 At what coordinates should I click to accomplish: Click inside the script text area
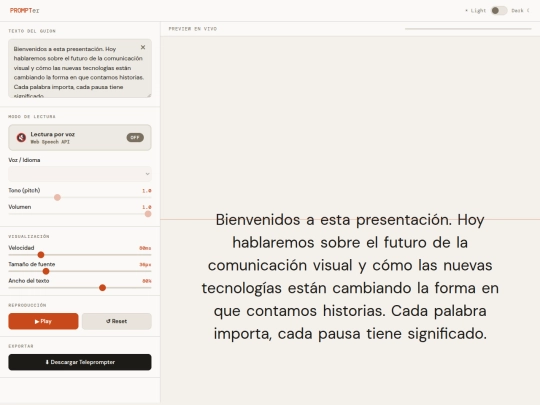pos(80,68)
